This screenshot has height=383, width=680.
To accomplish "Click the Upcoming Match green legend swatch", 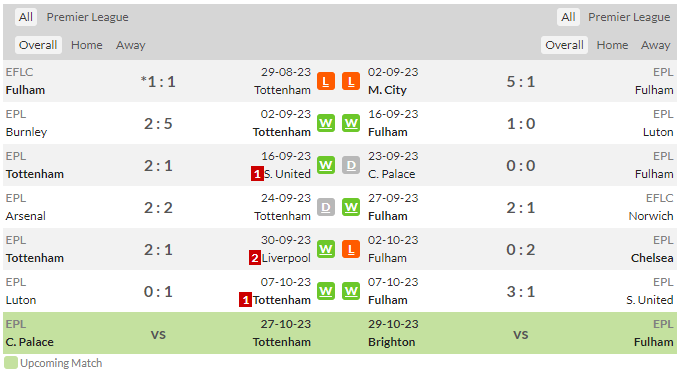I will click(11, 363).
